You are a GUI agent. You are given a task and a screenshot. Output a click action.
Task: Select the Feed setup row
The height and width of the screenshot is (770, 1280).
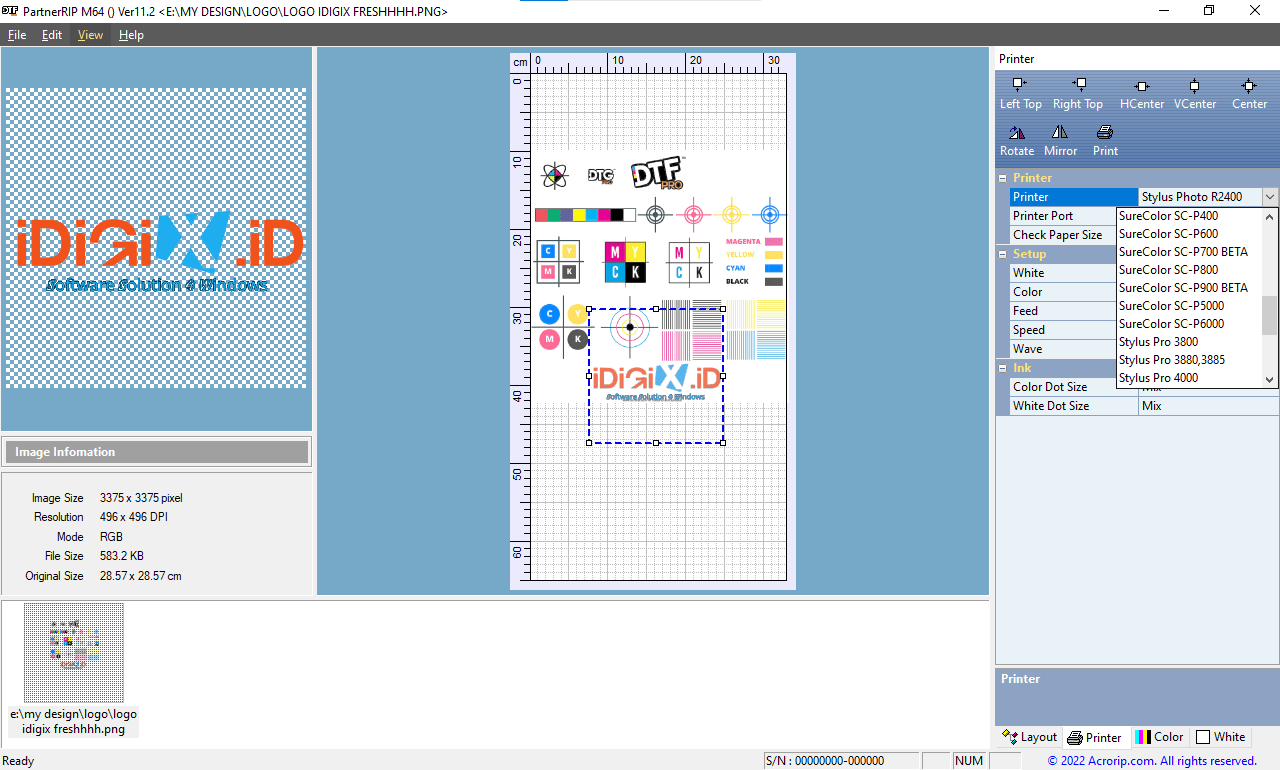[x=1063, y=311]
